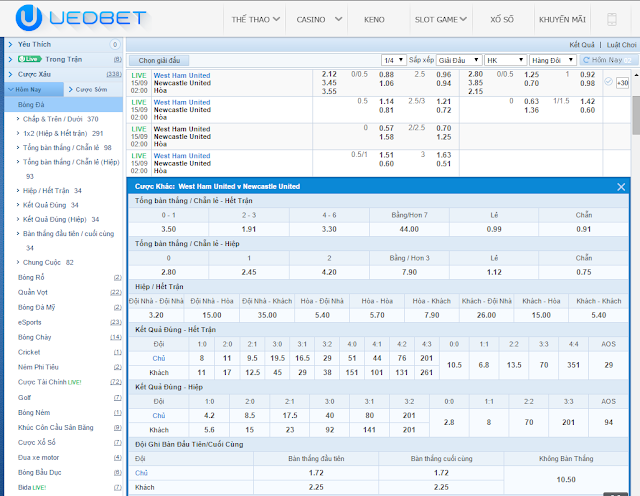This screenshot has width=640, height=496.
Task: Open the Hàng Đôi layout dropdown
Action: coord(552,60)
